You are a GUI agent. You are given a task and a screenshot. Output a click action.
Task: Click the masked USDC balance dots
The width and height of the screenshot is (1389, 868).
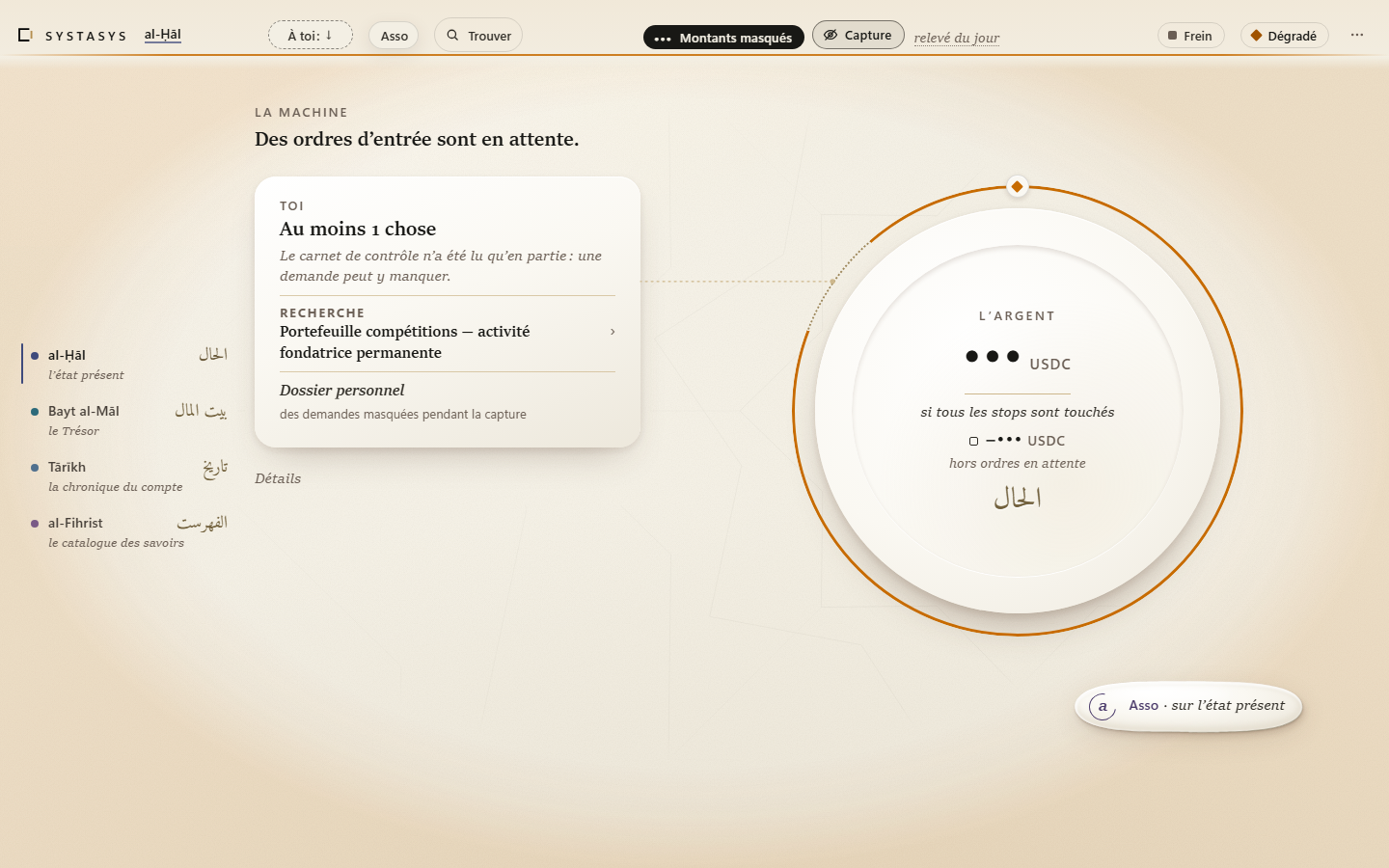[x=993, y=357]
